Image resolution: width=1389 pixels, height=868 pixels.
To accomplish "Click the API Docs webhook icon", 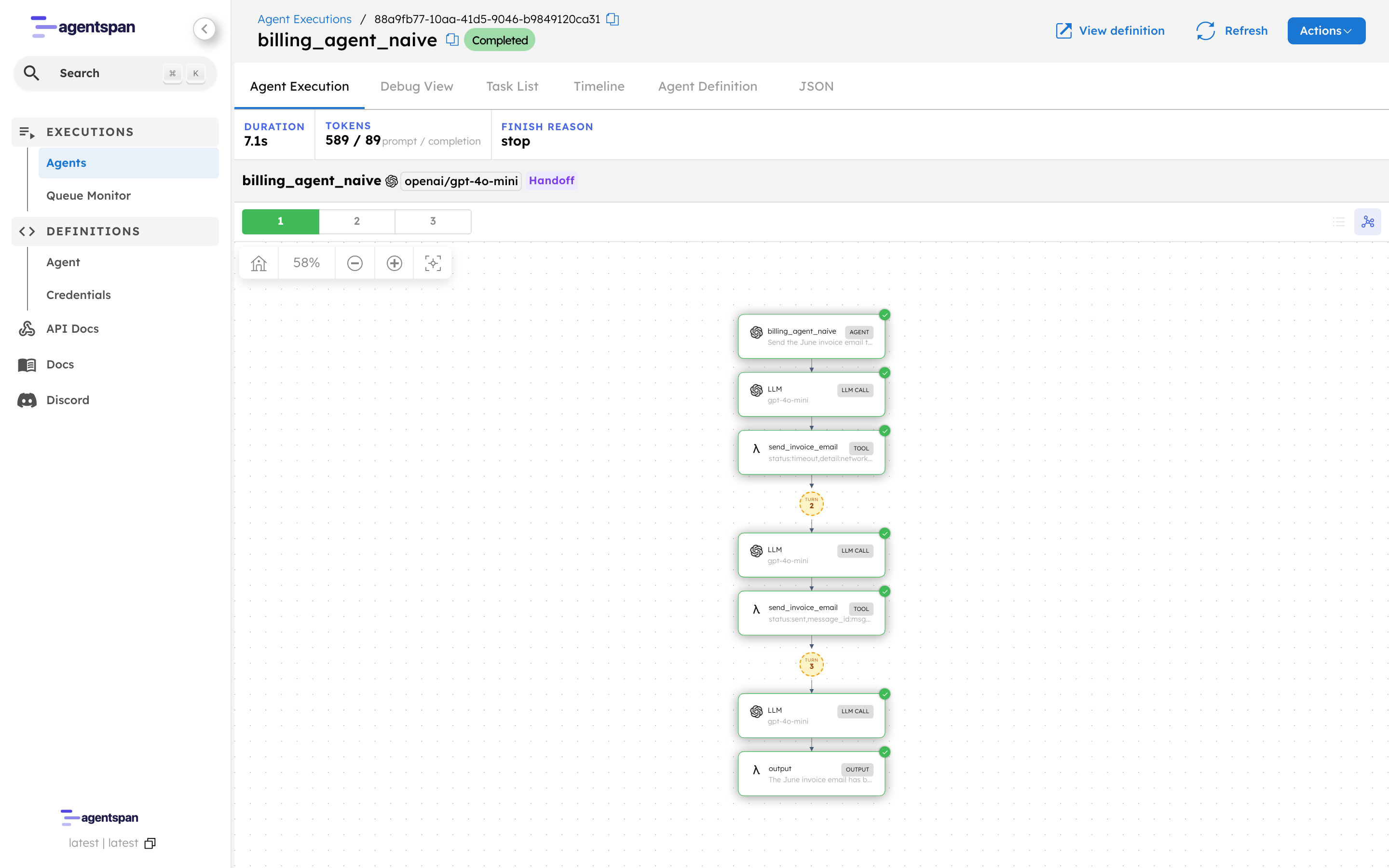I will pyautogui.click(x=27, y=328).
